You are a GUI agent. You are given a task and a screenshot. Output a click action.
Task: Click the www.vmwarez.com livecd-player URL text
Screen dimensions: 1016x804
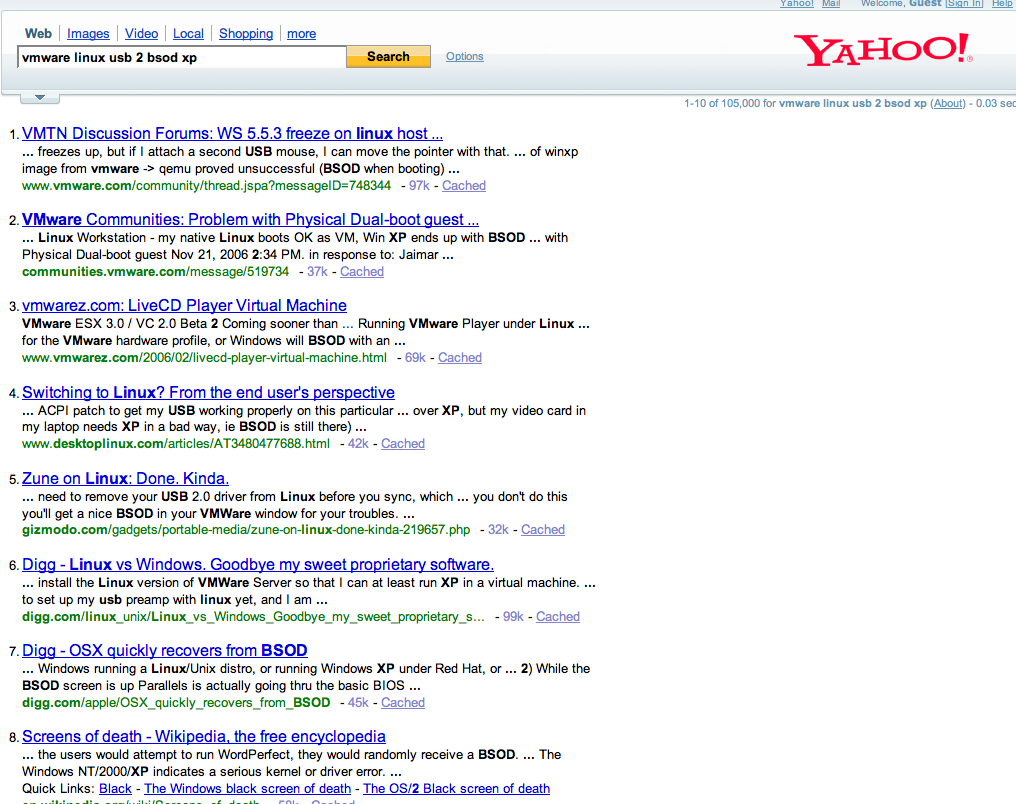[204, 358]
